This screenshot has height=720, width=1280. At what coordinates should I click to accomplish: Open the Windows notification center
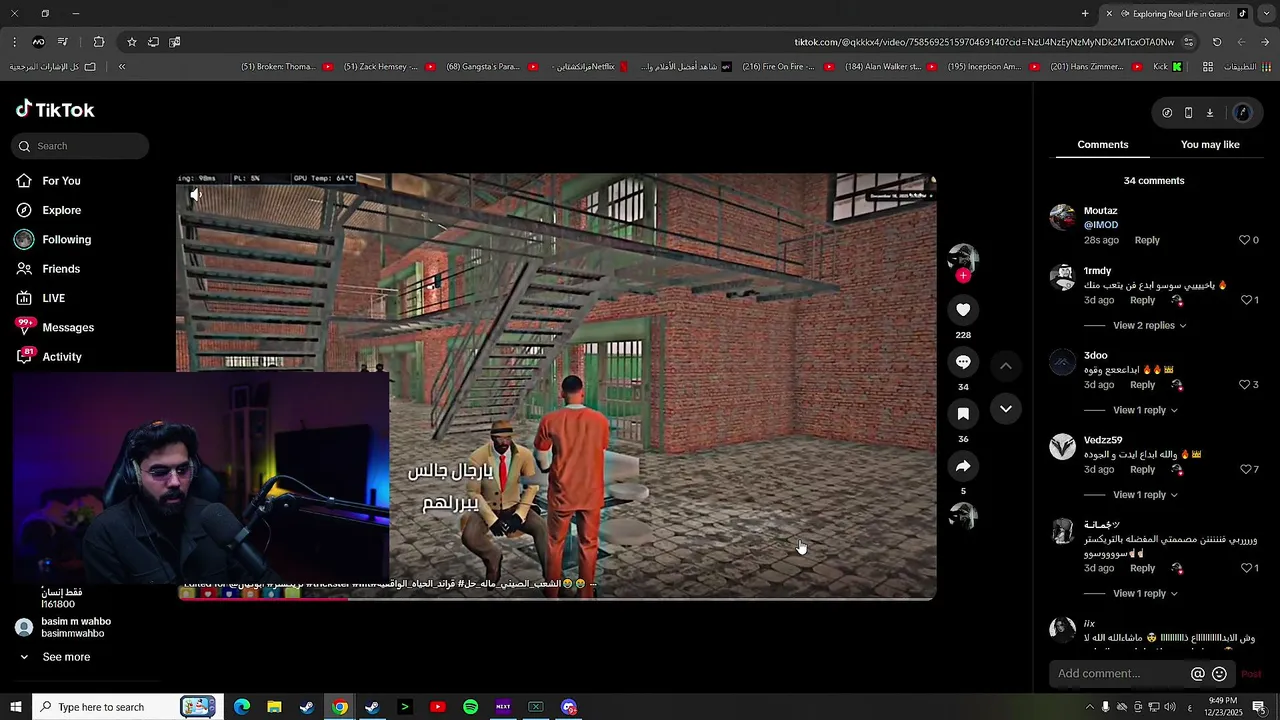pyautogui.click(x=1259, y=707)
